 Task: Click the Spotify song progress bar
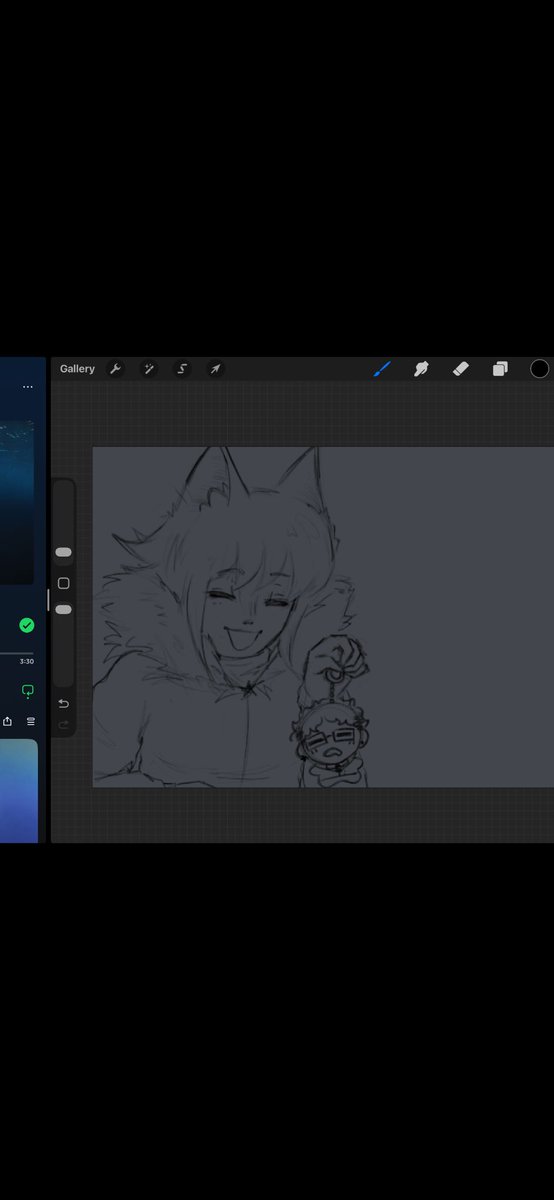pos(16,653)
